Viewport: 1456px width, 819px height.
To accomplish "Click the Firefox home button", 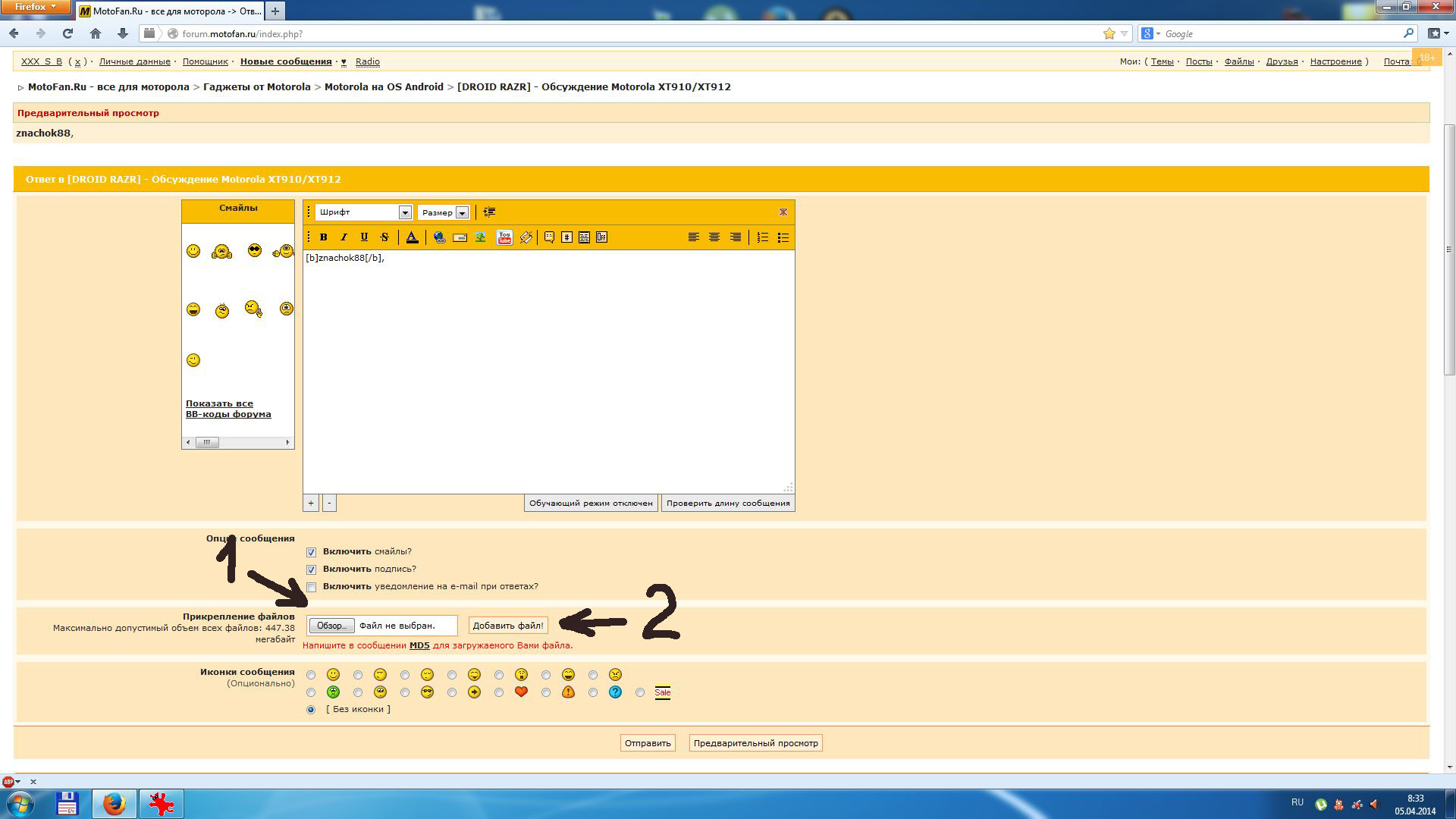I will [x=96, y=33].
